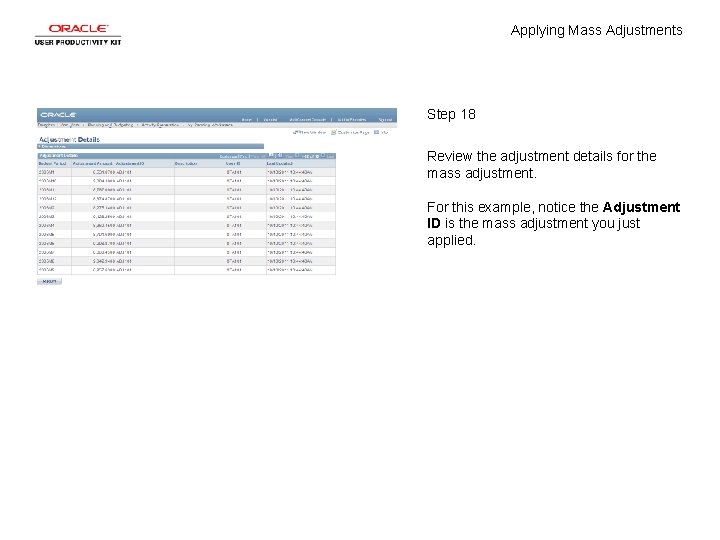The image size is (720, 540).
Task: Click the next-rows arrow in grid
Action: coord(323,155)
